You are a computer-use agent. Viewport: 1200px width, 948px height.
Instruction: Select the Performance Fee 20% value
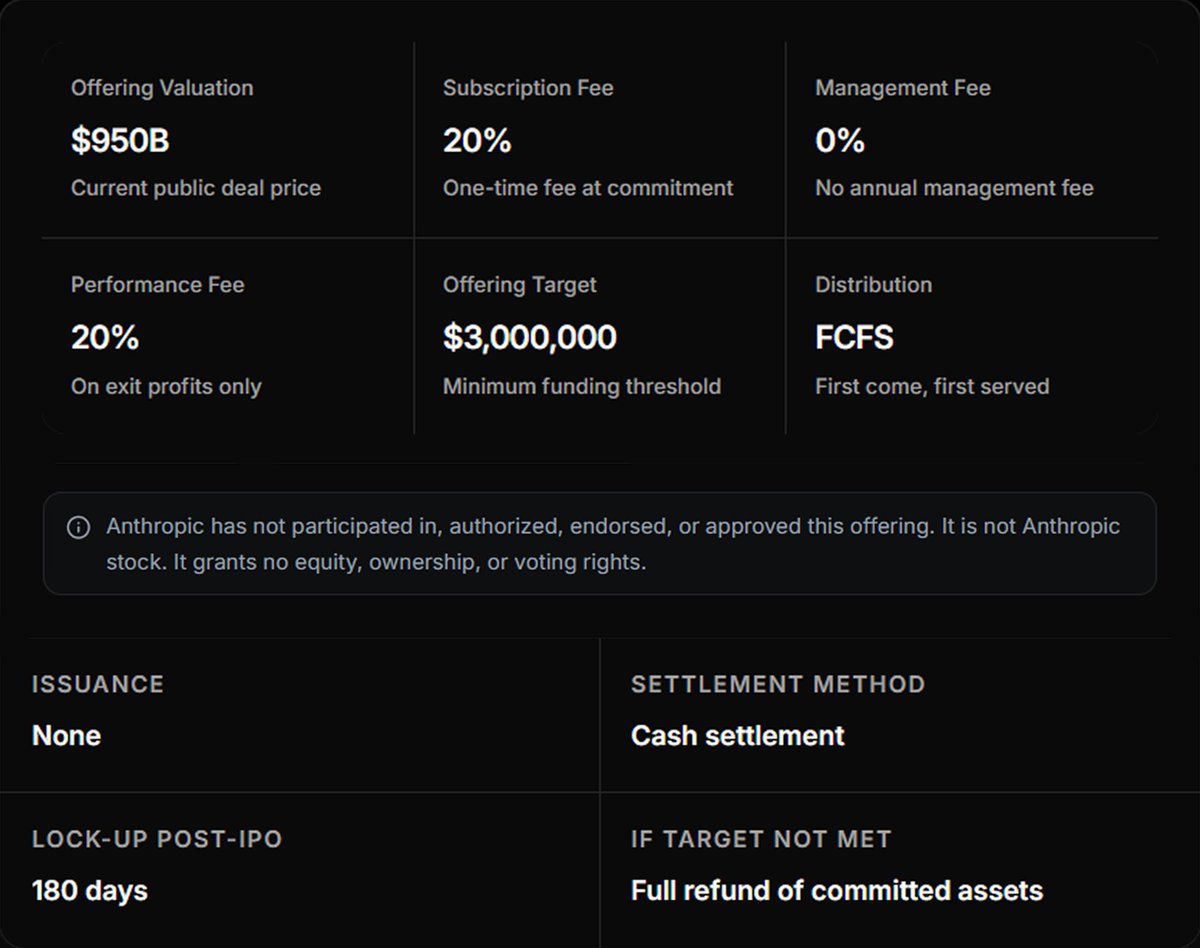[x=105, y=338]
